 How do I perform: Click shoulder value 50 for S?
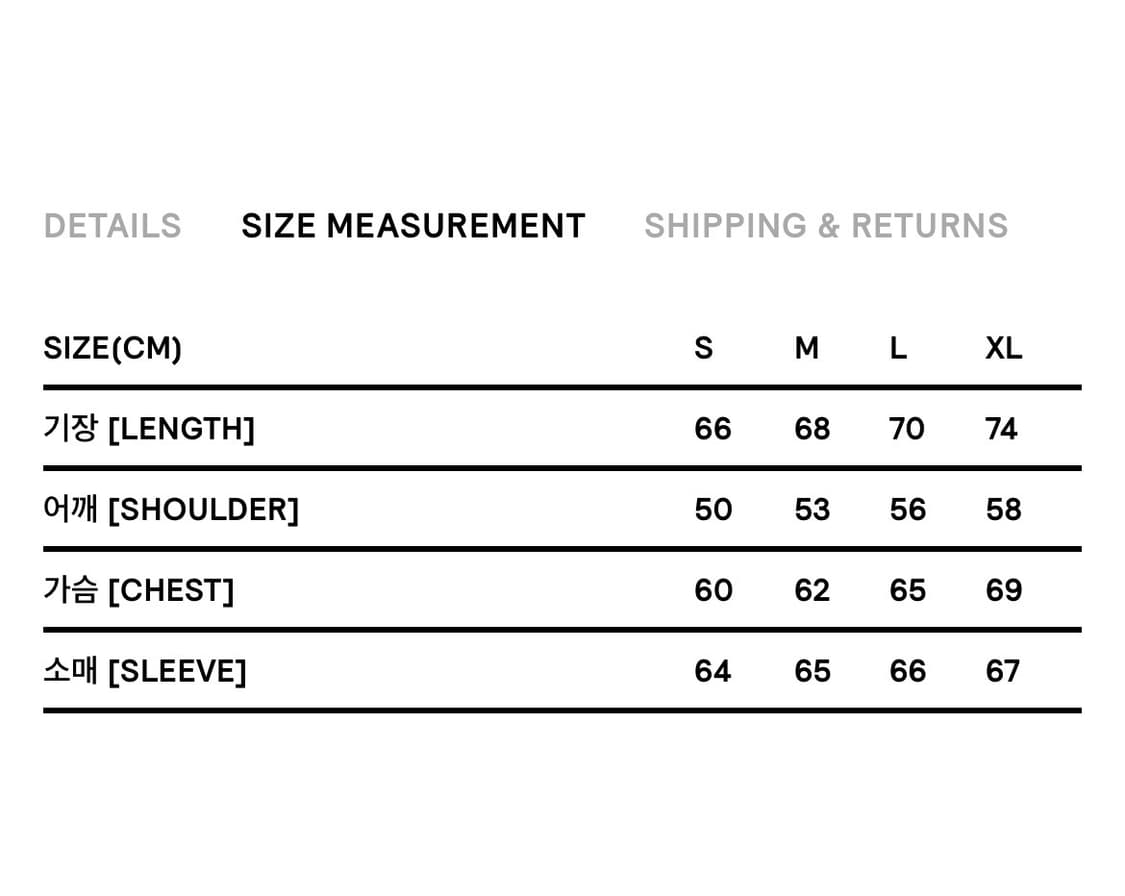click(713, 510)
